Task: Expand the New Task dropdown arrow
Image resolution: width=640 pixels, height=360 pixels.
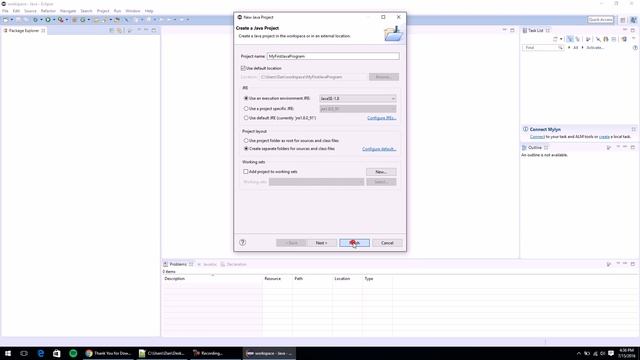Action: [561, 39]
